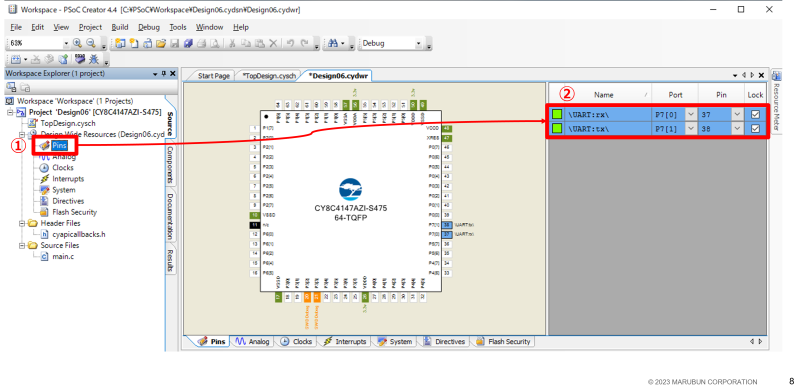Click the Zoom In magnifier icon
This screenshot has height=392, width=800.
pos(77,43)
